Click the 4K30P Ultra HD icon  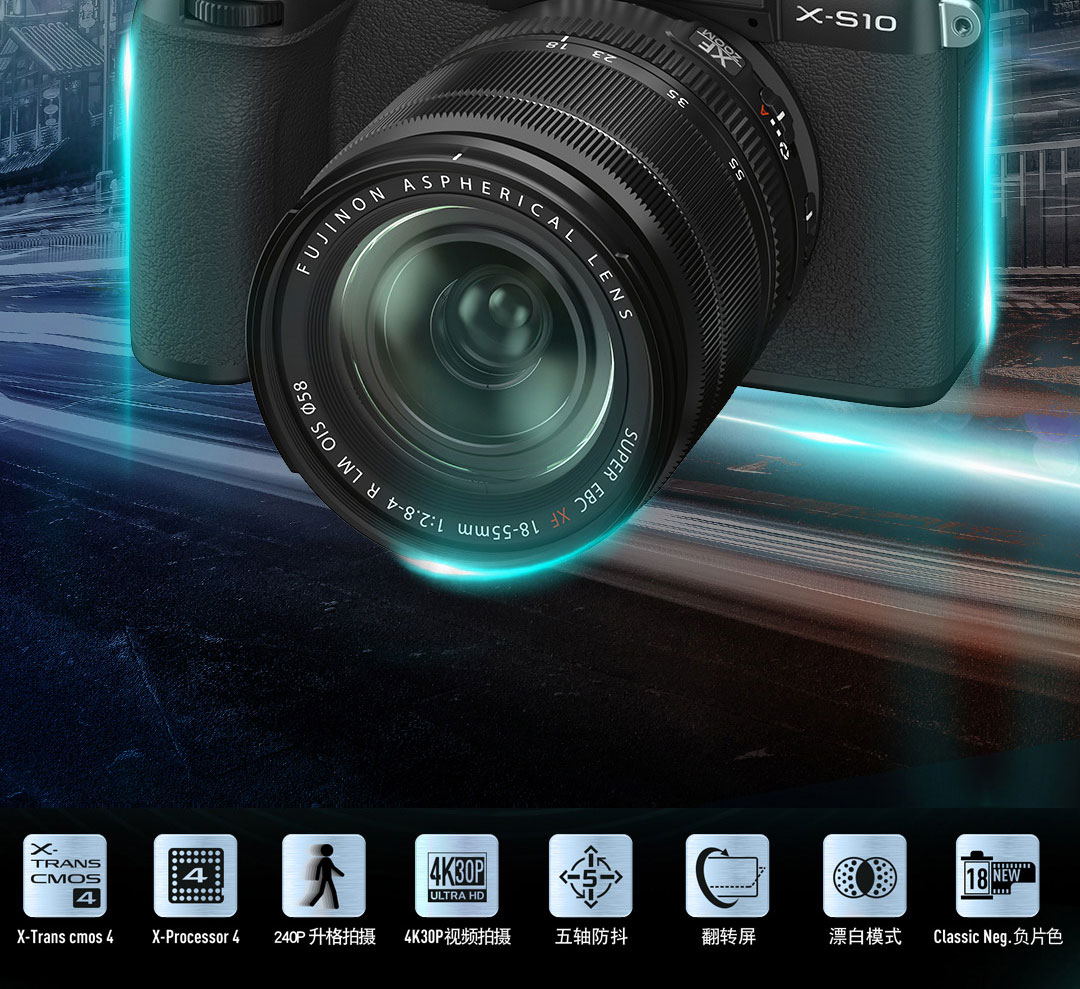coord(457,875)
